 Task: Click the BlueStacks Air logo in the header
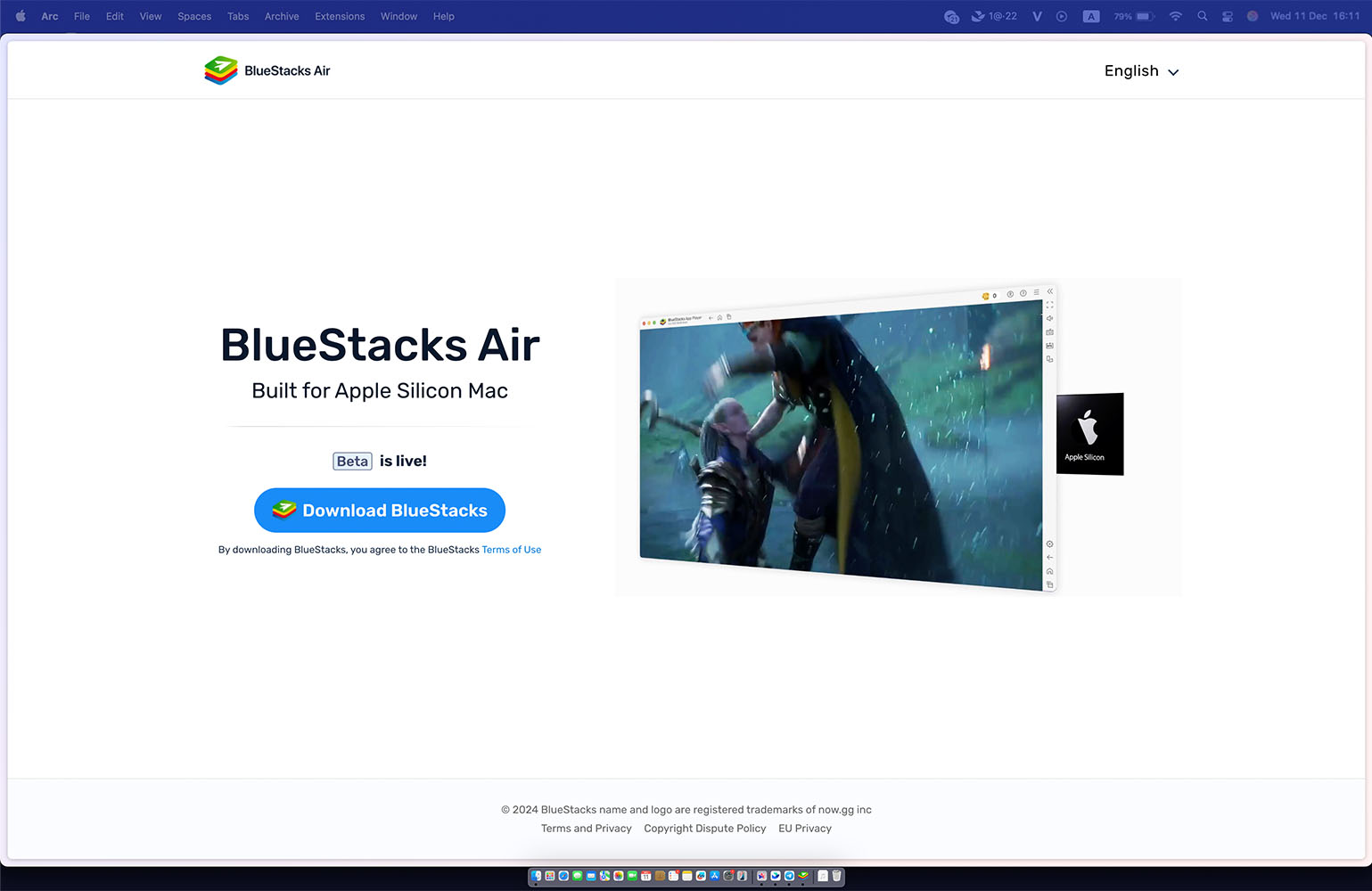(267, 70)
